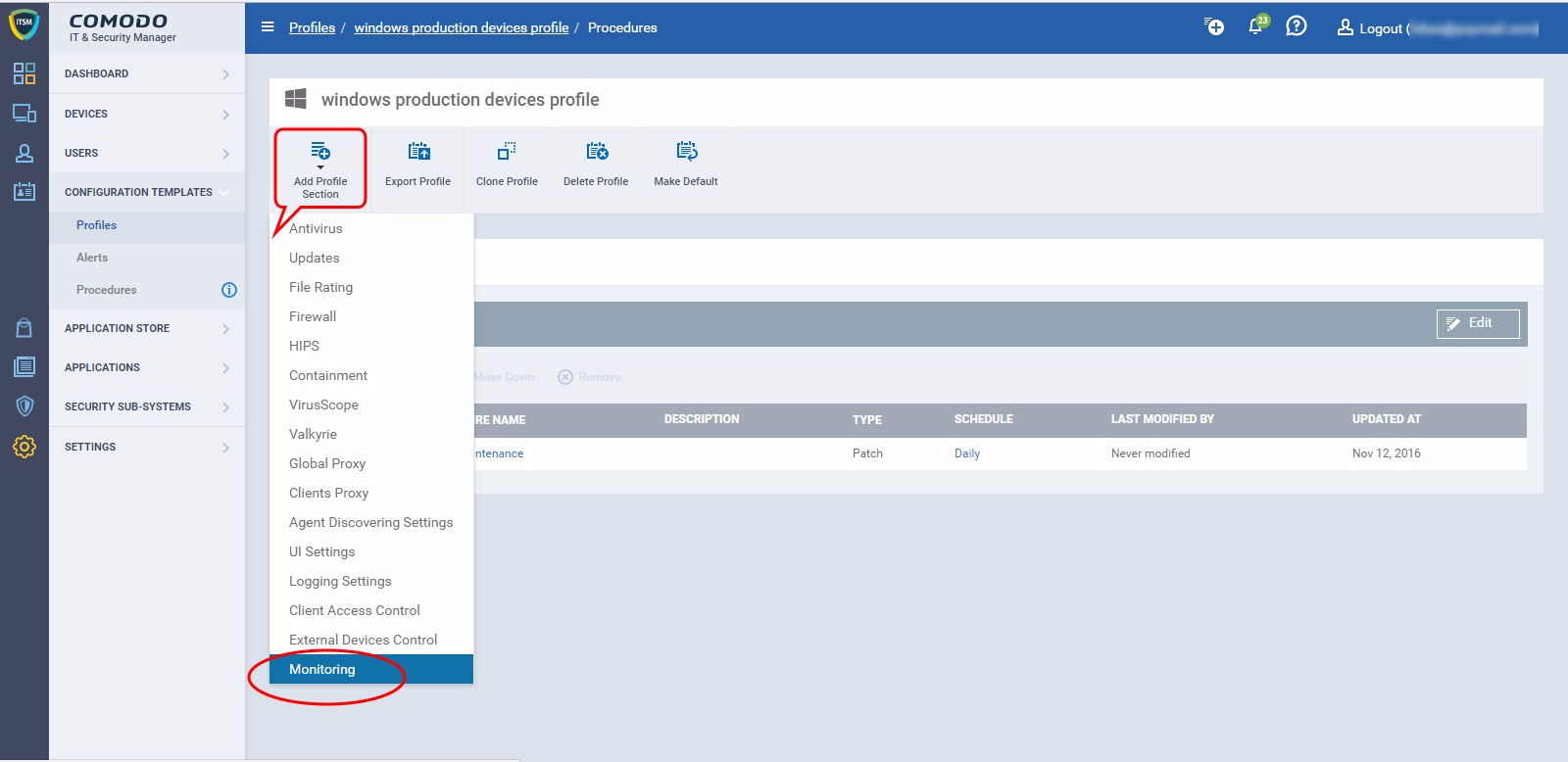Select Antivirus from the section list
Screen dimensions: 1568x762
click(x=371, y=228)
